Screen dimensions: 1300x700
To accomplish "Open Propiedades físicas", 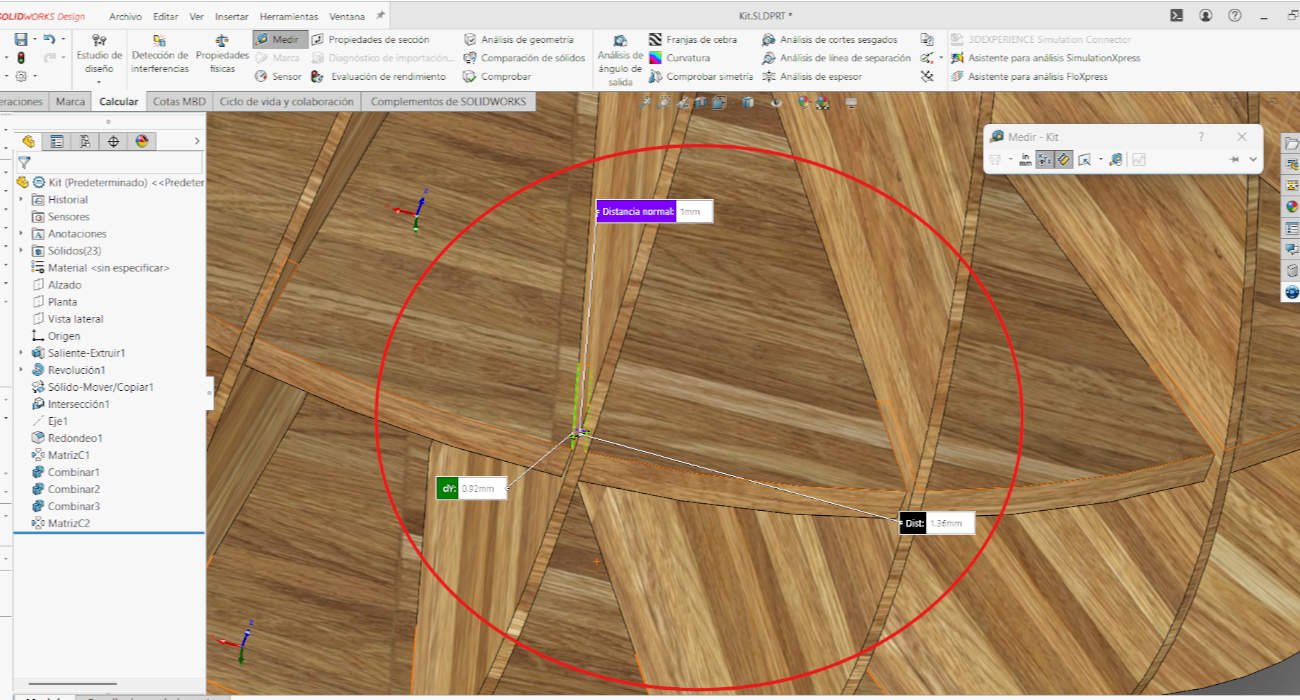I will (222, 54).
